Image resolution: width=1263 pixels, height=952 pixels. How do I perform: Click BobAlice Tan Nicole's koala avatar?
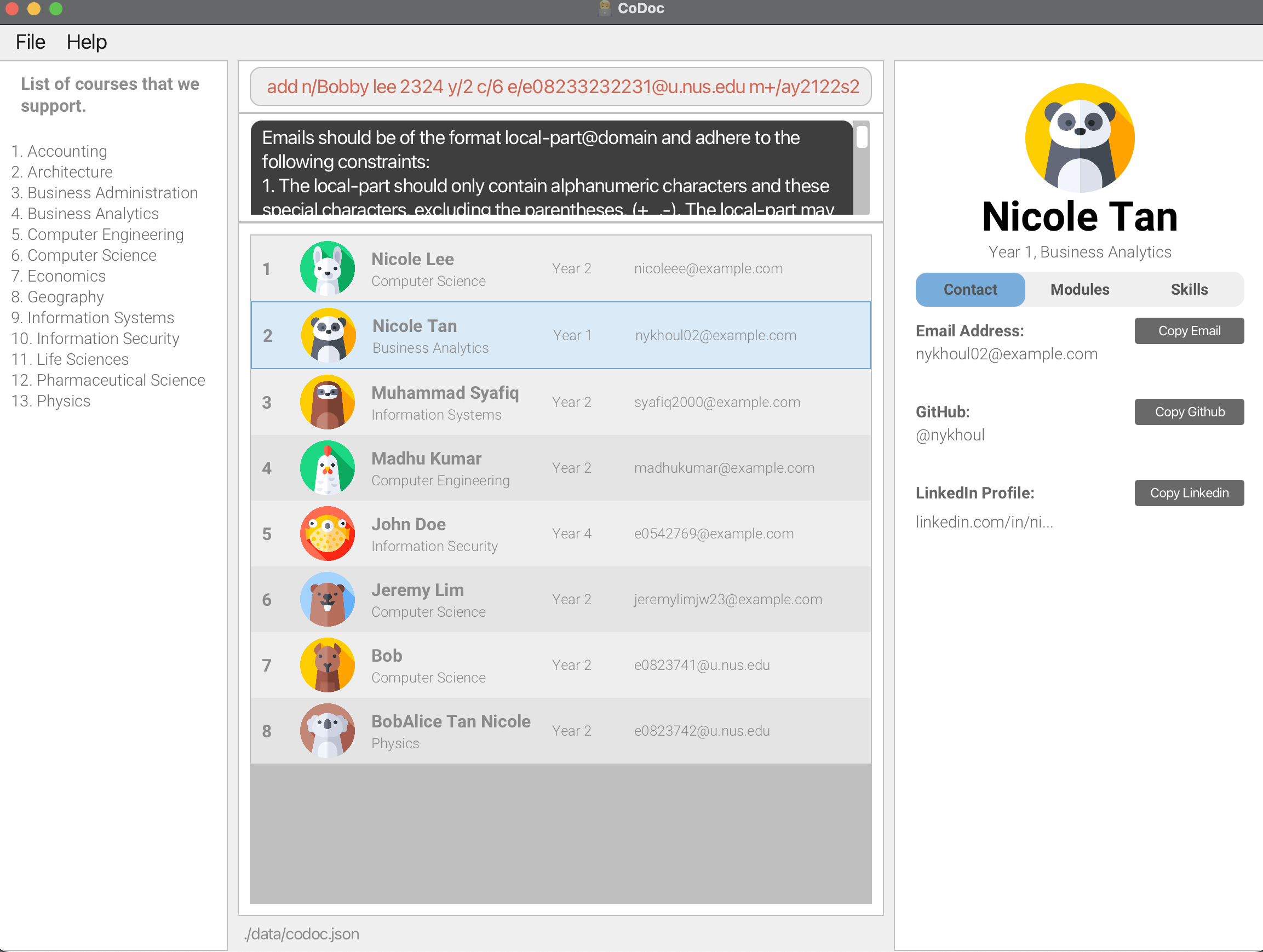327,730
